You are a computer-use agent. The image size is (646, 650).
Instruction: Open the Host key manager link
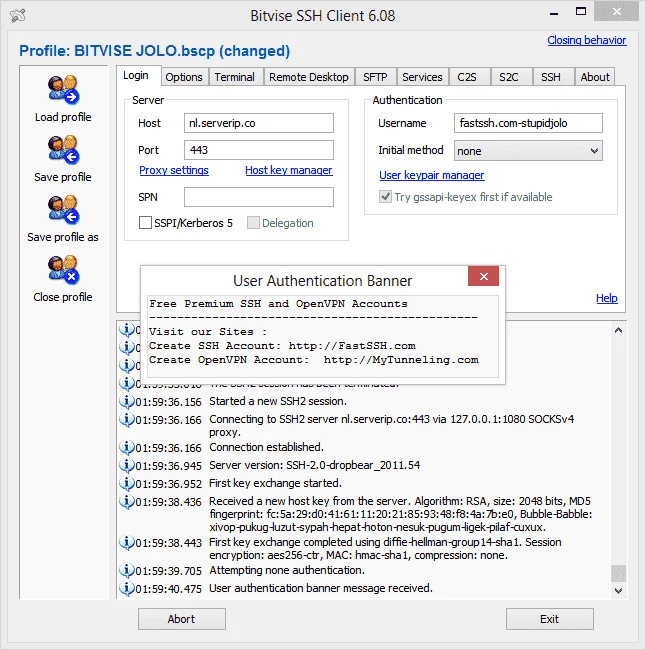pyautogui.click(x=289, y=170)
